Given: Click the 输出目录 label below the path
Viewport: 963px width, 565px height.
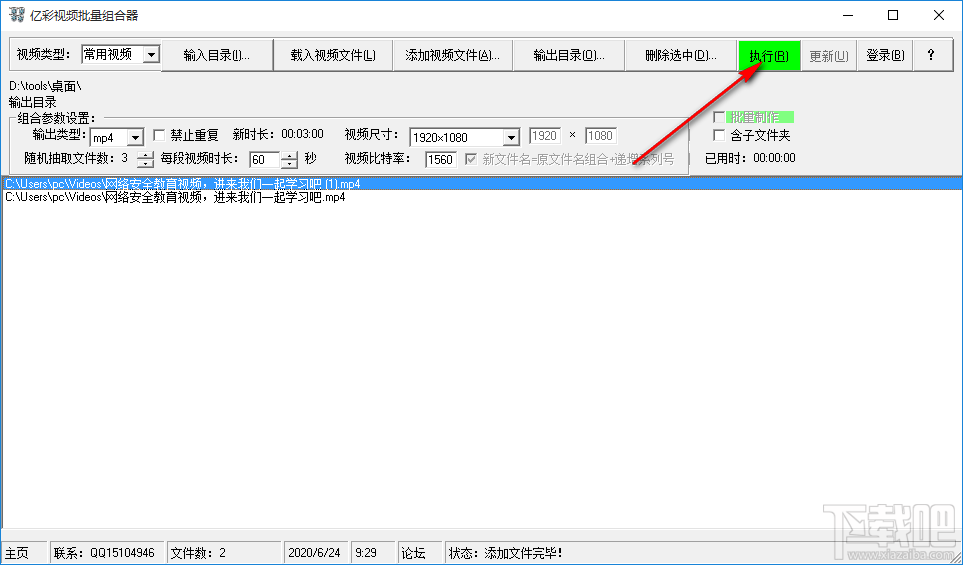Looking at the screenshot, I should tap(33, 103).
